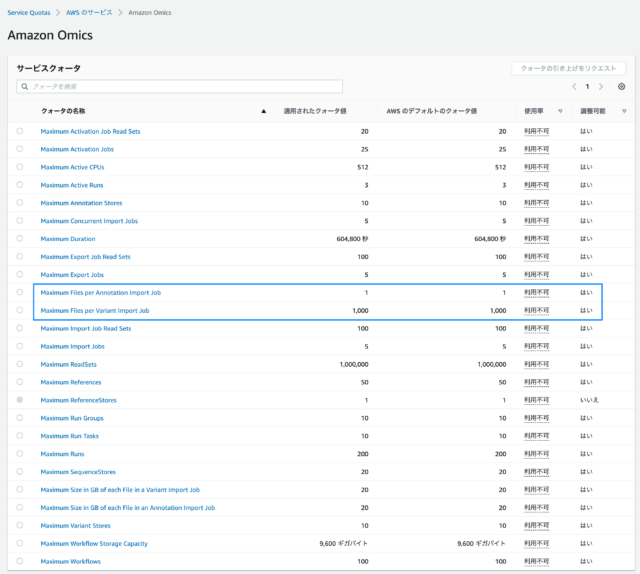
Task: Click the クォータの名称 column header
Action: [63, 111]
